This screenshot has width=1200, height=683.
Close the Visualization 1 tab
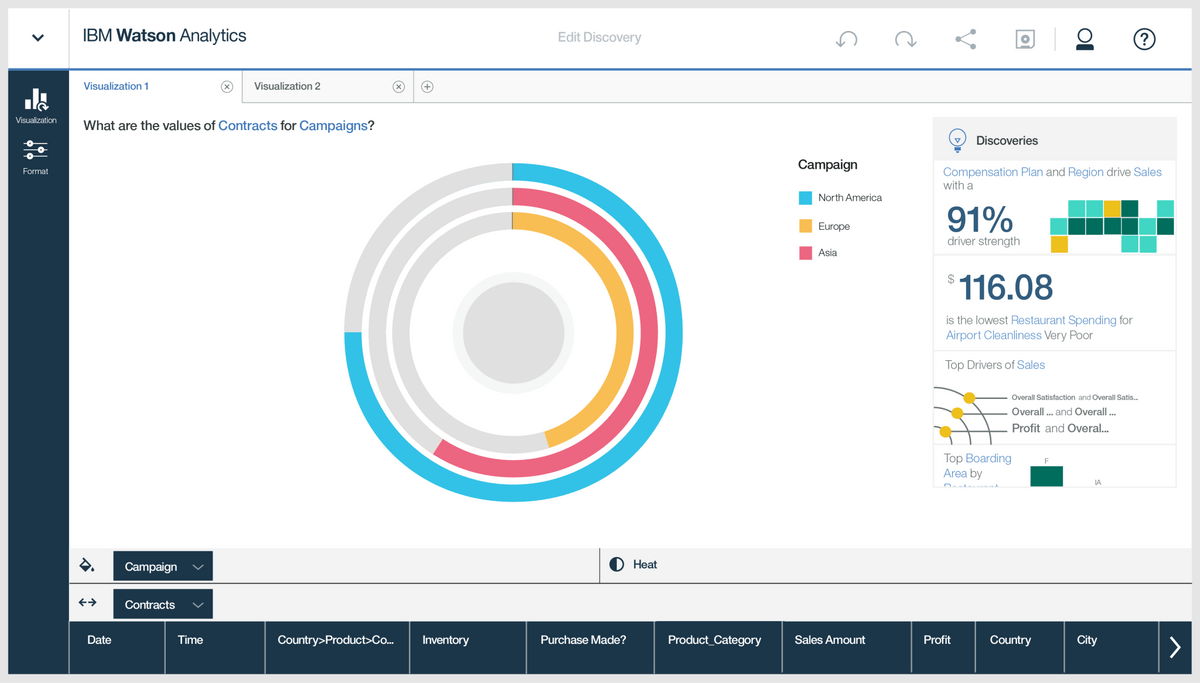227,87
